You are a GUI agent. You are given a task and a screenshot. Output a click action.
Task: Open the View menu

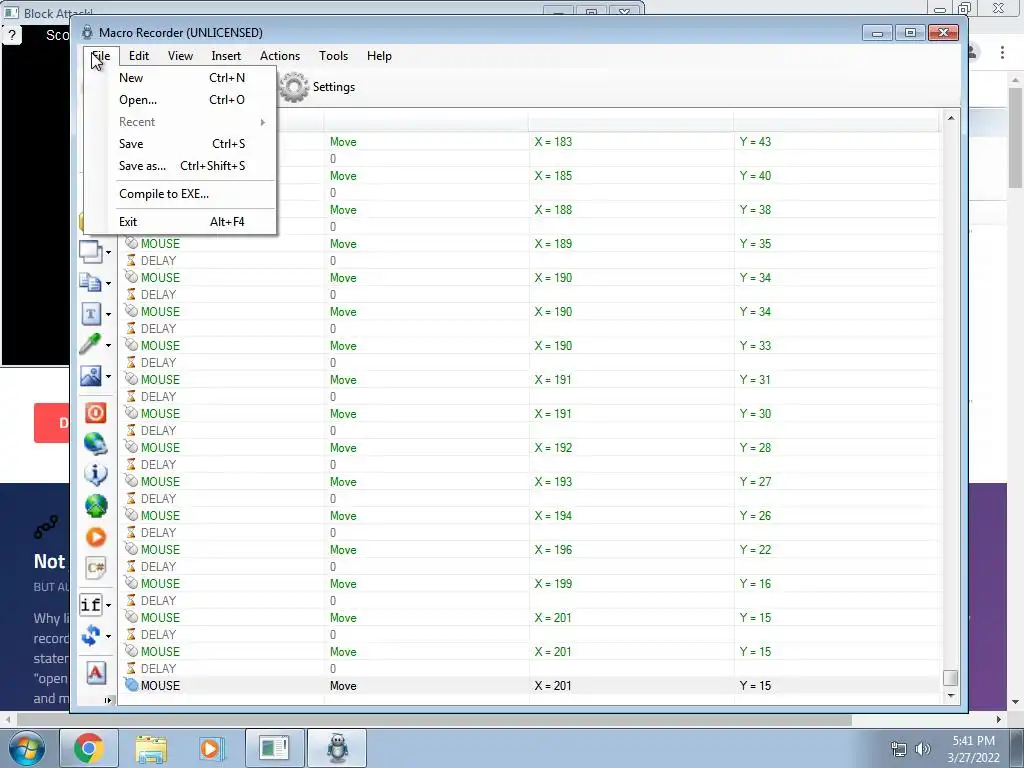click(x=180, y=56)
